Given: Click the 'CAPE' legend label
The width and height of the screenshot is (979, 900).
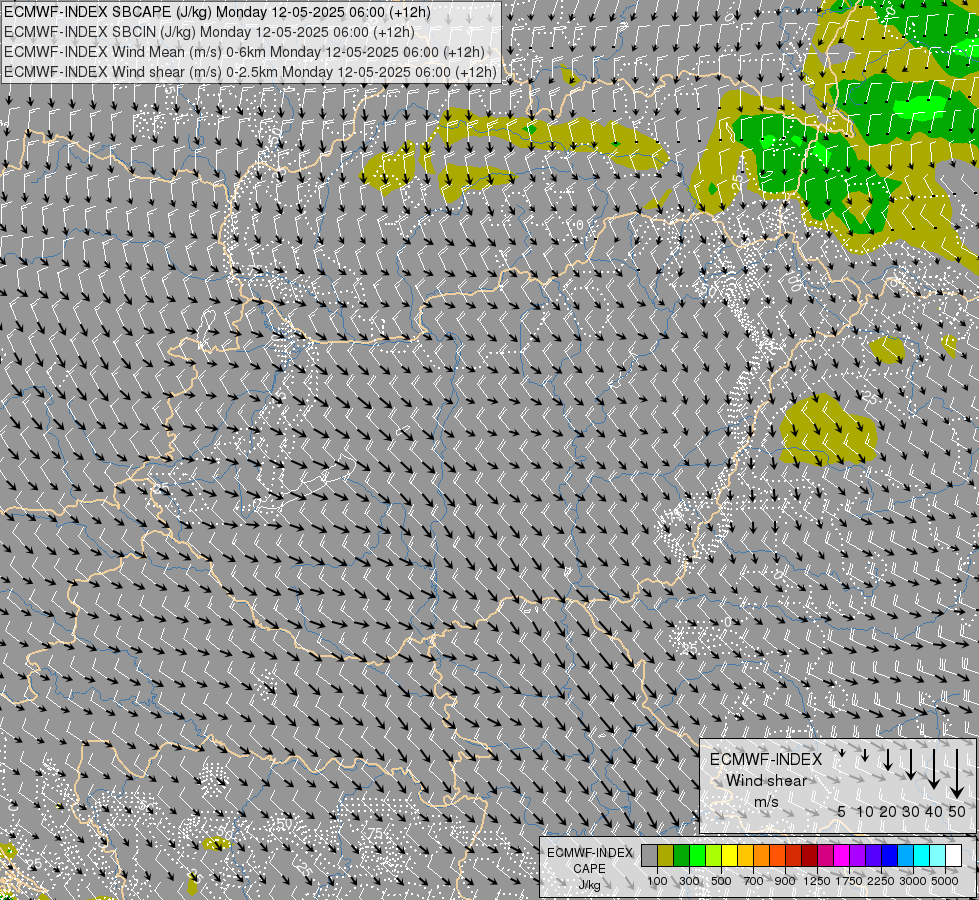Looking at the screenshot, I should click(589, 869).
